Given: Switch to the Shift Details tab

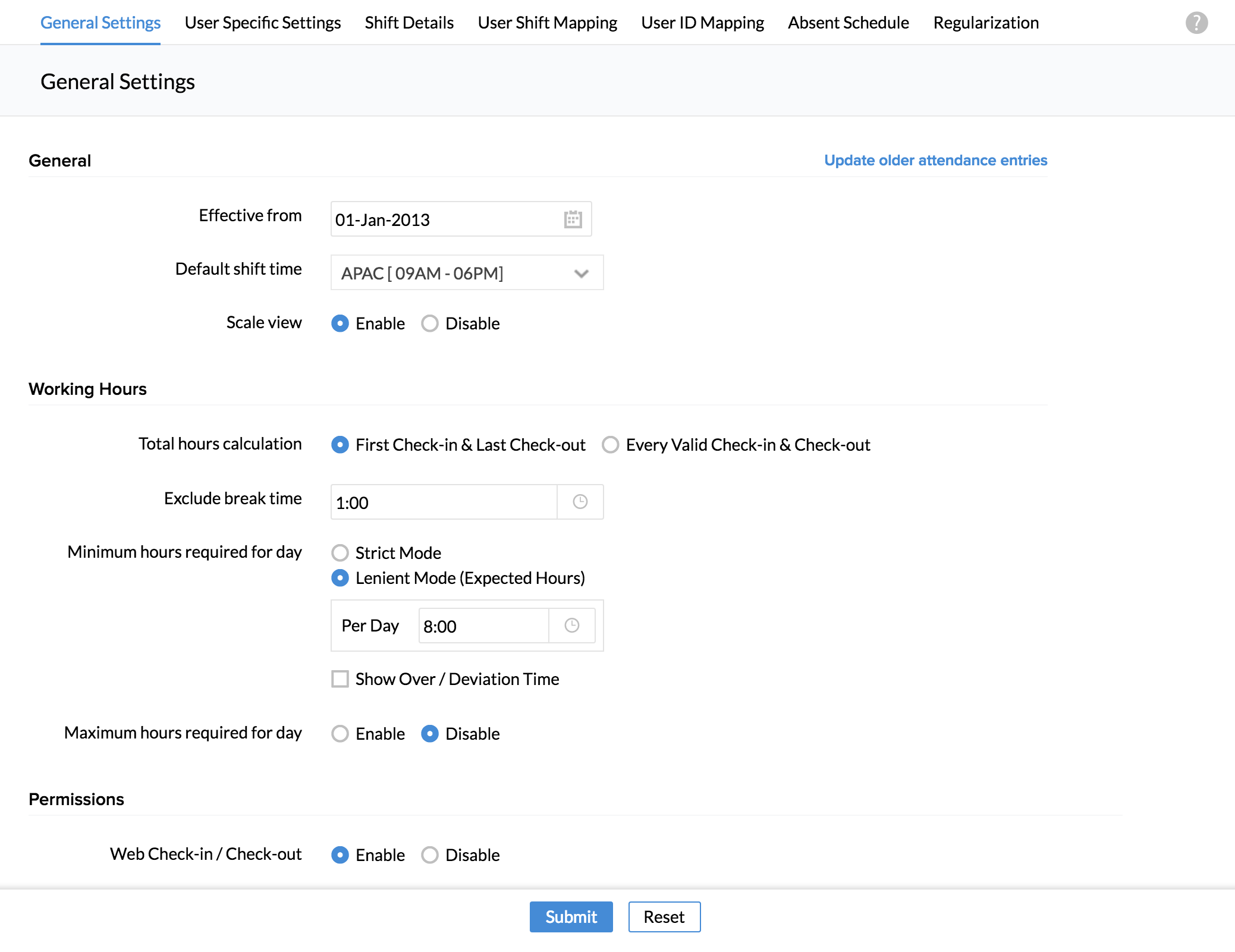Looking at the screenshot, I should pos(409,23).
